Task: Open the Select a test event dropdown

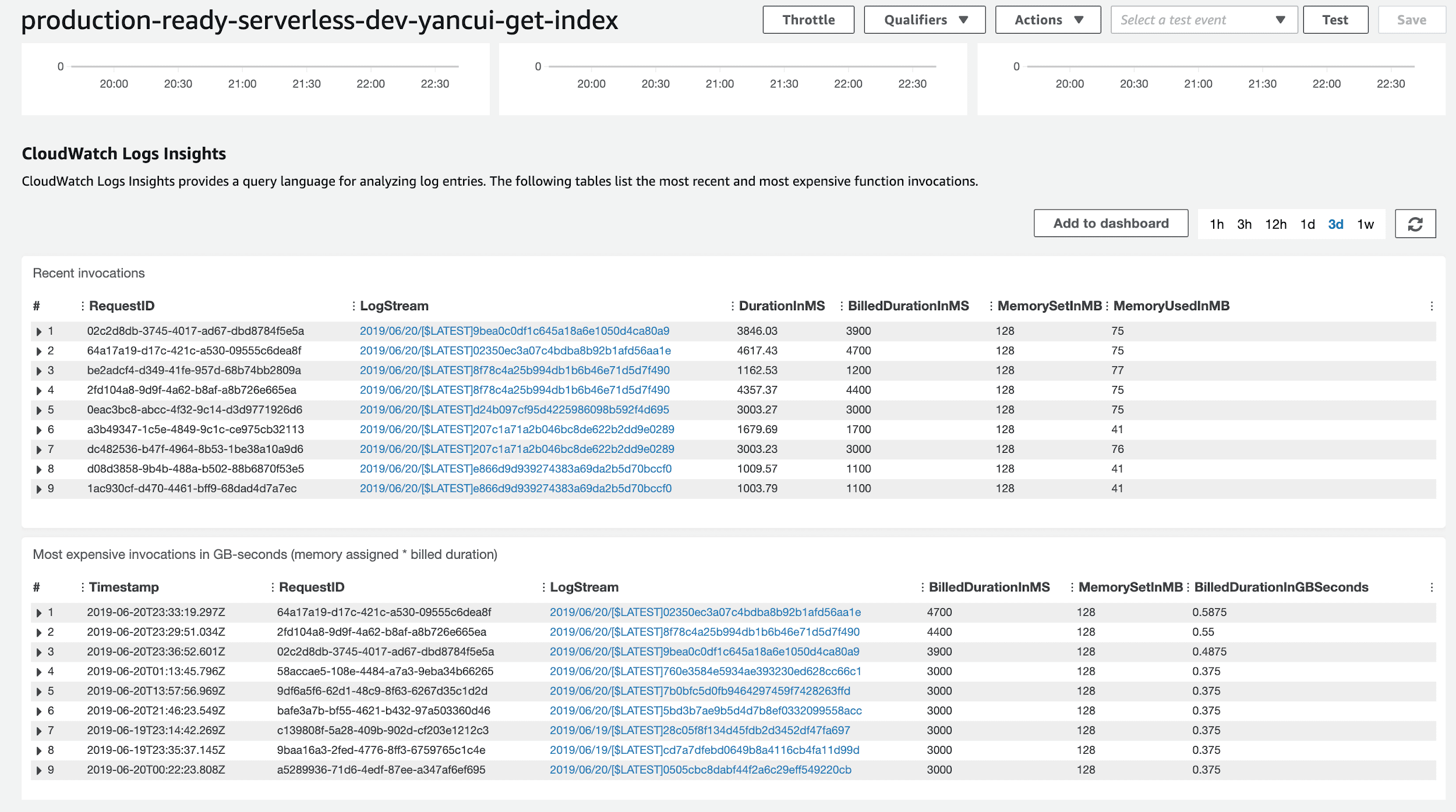Action: pyautogui.click(x=1203, y=19)
